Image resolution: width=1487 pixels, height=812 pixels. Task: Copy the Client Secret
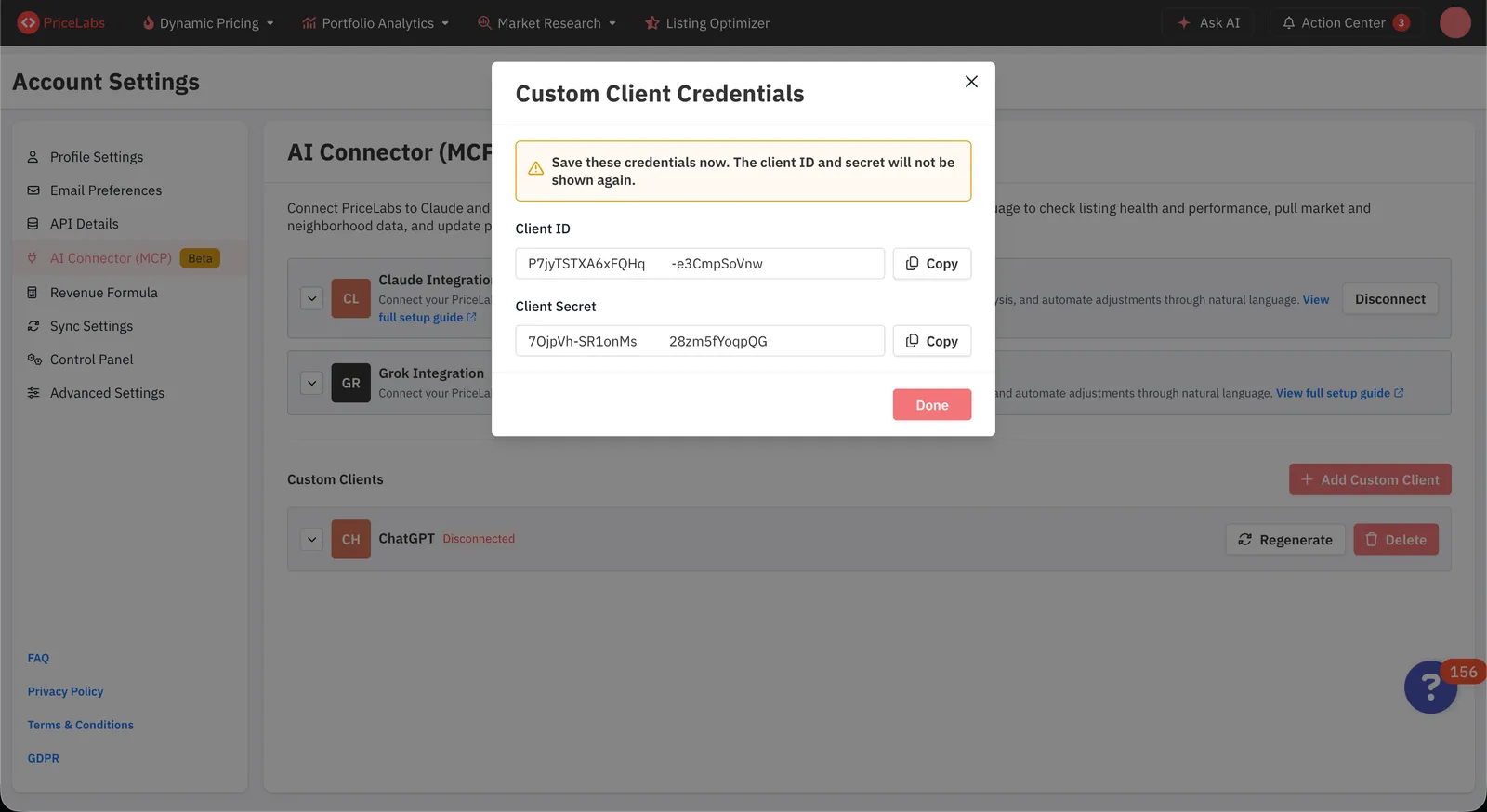(x=932, y=341)
